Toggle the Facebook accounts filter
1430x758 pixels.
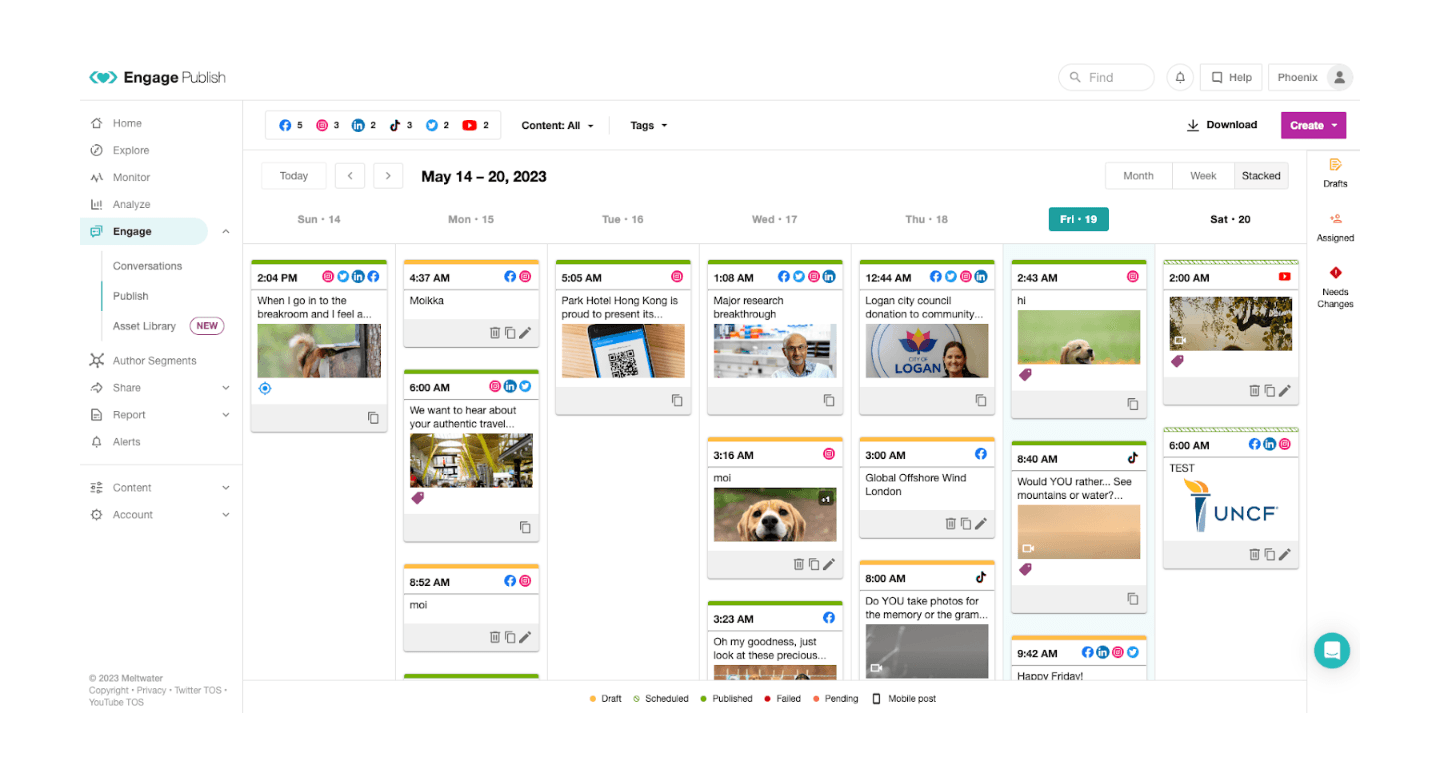(291, 126)
